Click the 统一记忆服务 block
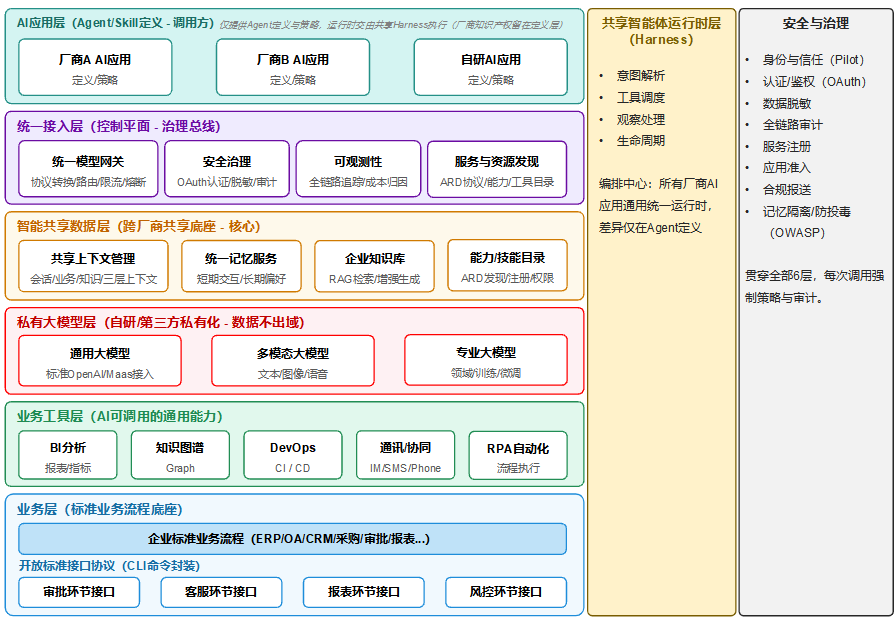The image size is (896, 619). 241,266
